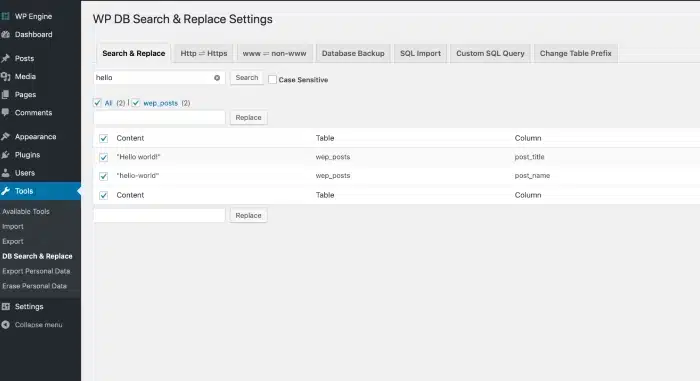Switch to the Database Backup tab
This screenshot has height=381, width=700.
[x=353, y=53]
